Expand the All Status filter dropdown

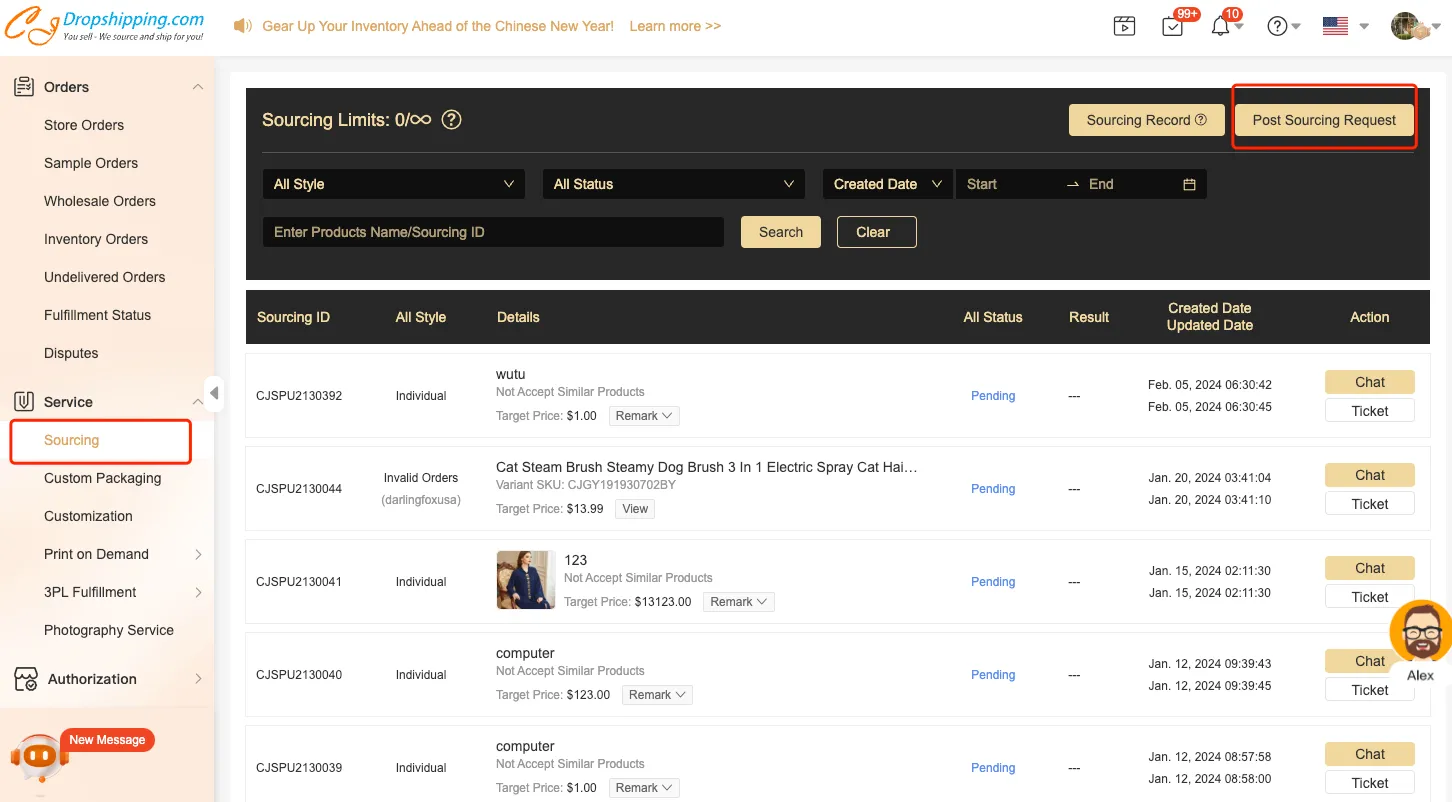click(x=673, y=184)
